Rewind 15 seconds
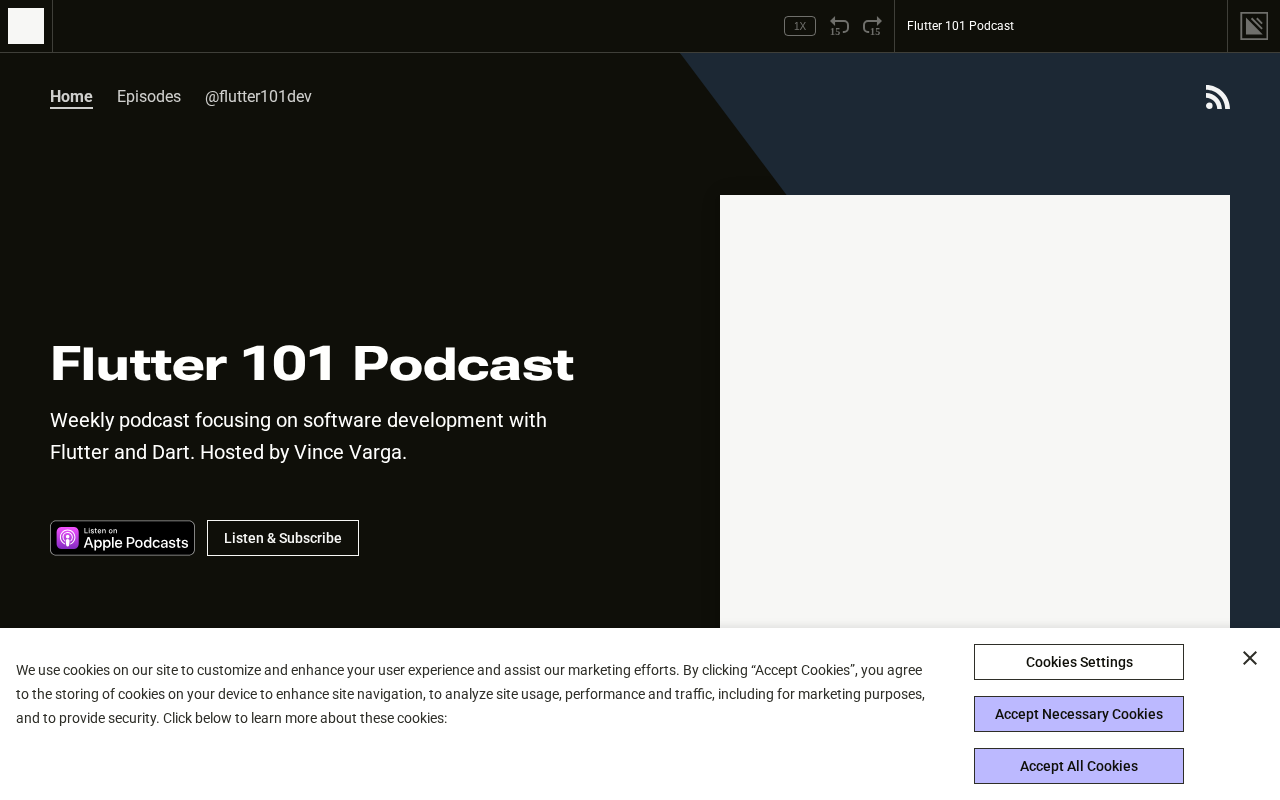This screenshot has width=1280, height=800. point(839,26)
